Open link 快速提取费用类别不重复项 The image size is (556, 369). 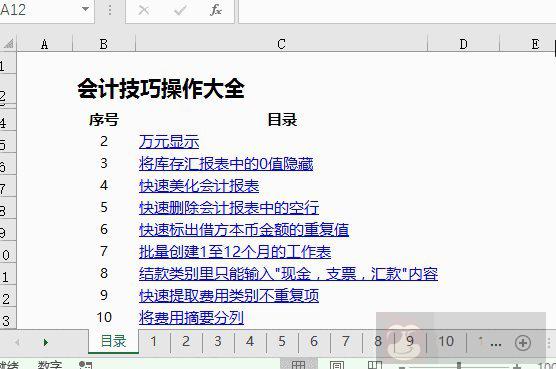click(x=229, y=296)
